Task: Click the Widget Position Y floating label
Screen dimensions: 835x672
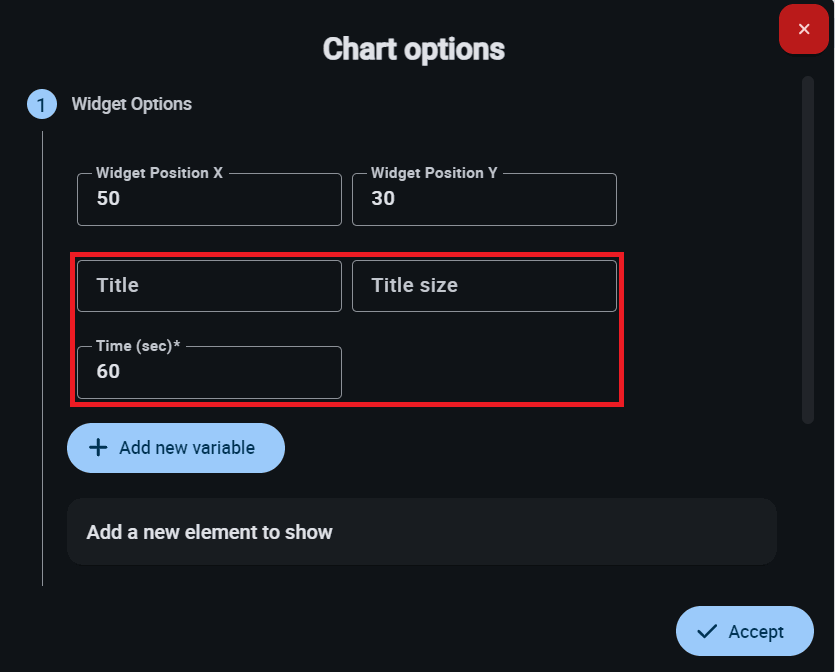Action: (x=434, y=173)
